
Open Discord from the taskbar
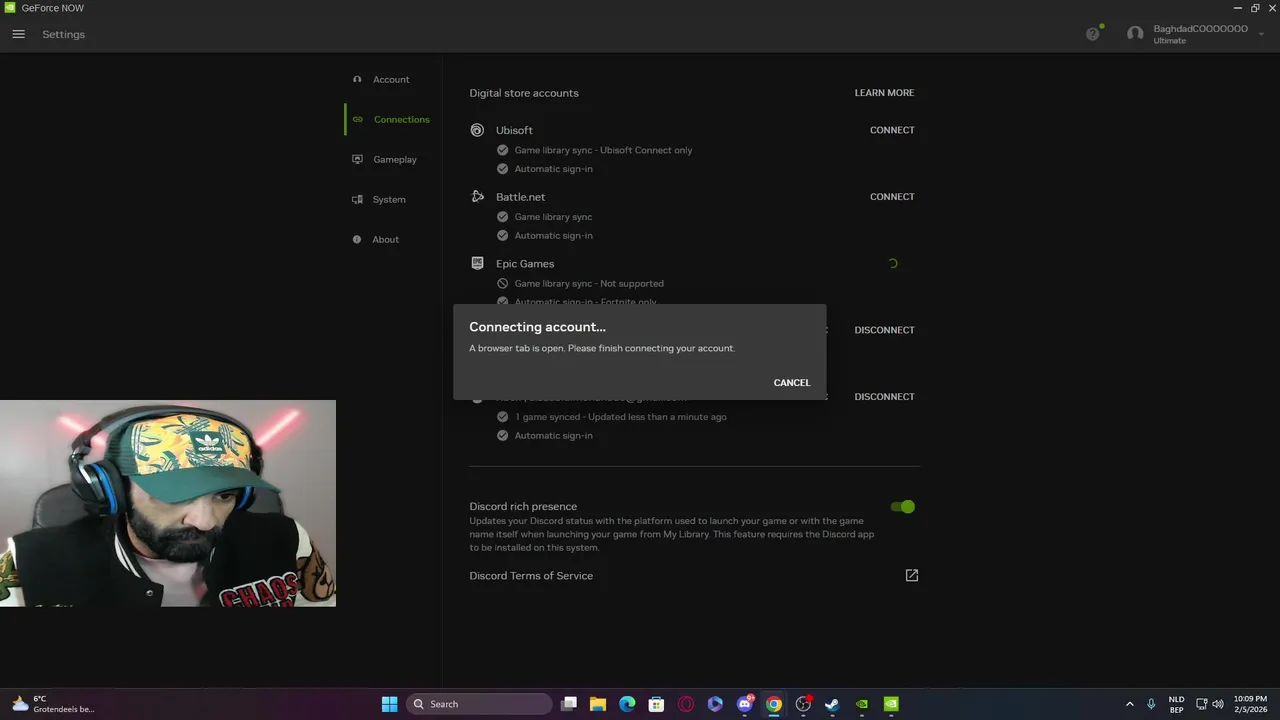[745, 704]
